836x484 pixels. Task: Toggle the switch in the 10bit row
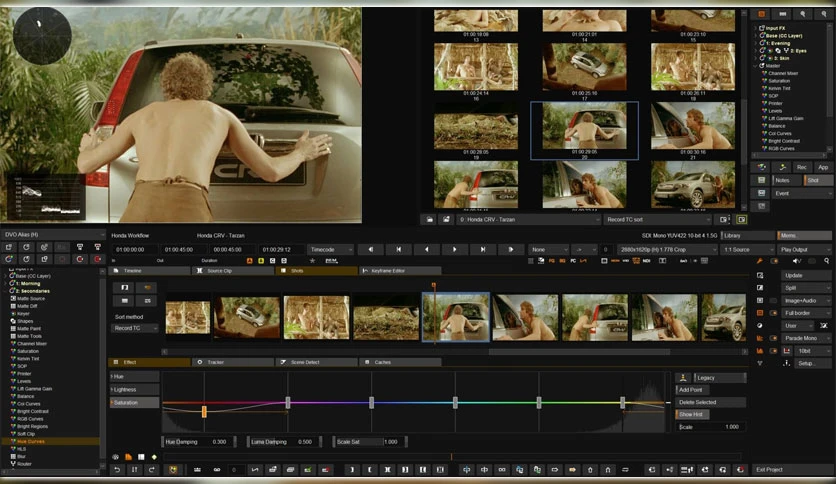[x=773, y=351]
